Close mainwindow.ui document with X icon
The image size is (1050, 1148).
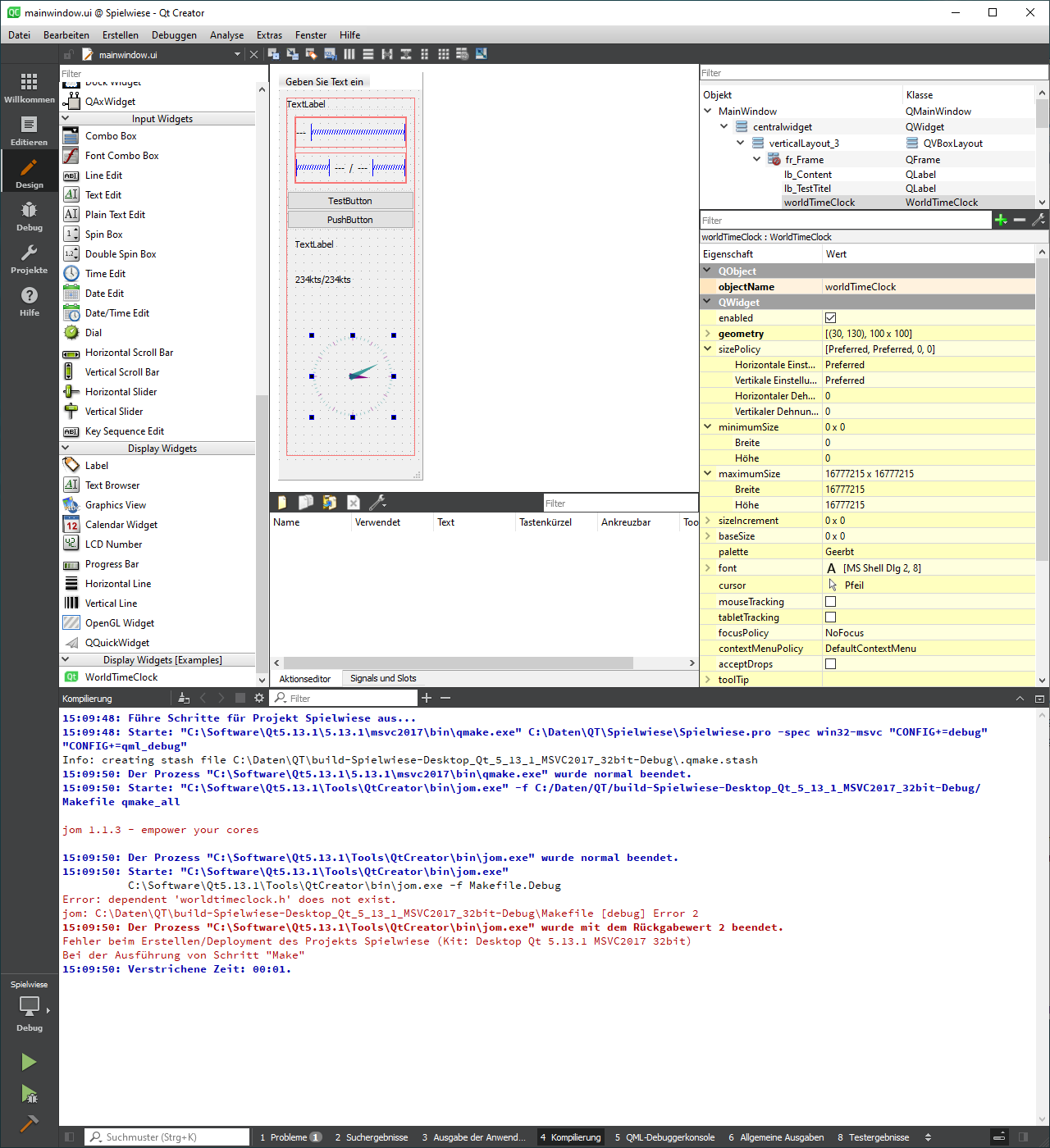(253, 54)
